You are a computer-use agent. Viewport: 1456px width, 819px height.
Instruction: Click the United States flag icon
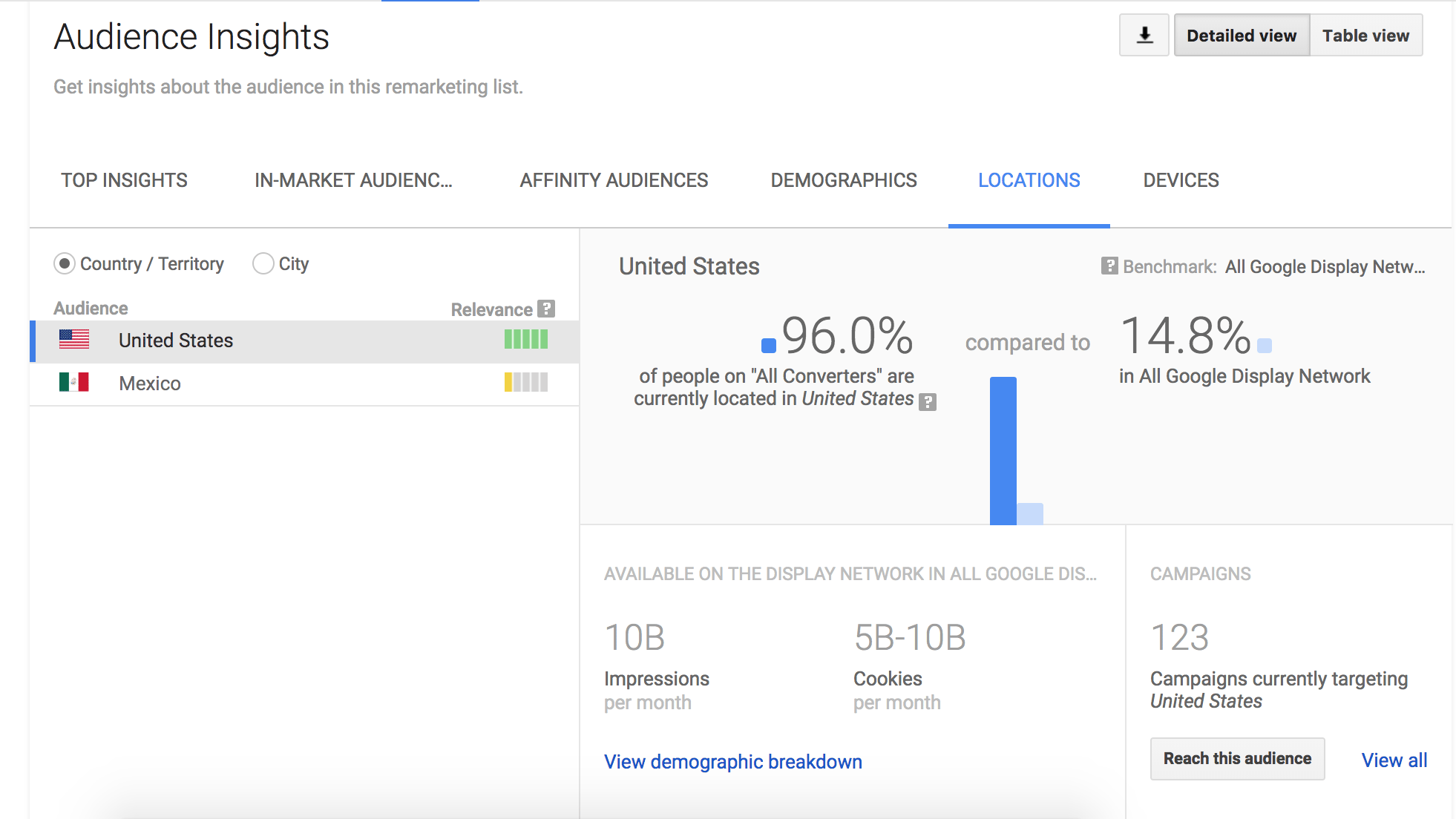click(75, 339)
